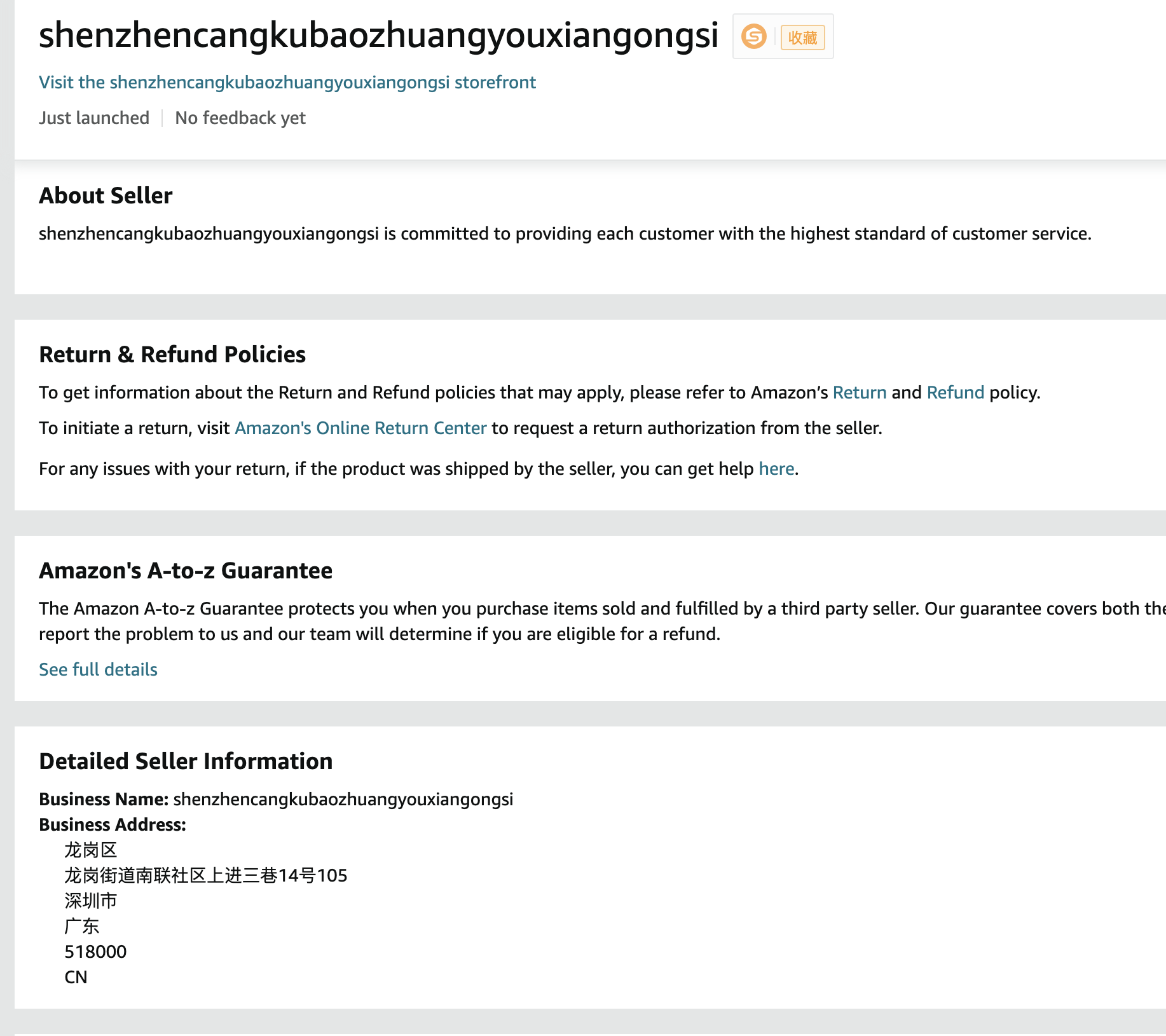Click the 'Business Address:' label
1166x1036 pixels.
pyautogui.click(x=113, y=825)
